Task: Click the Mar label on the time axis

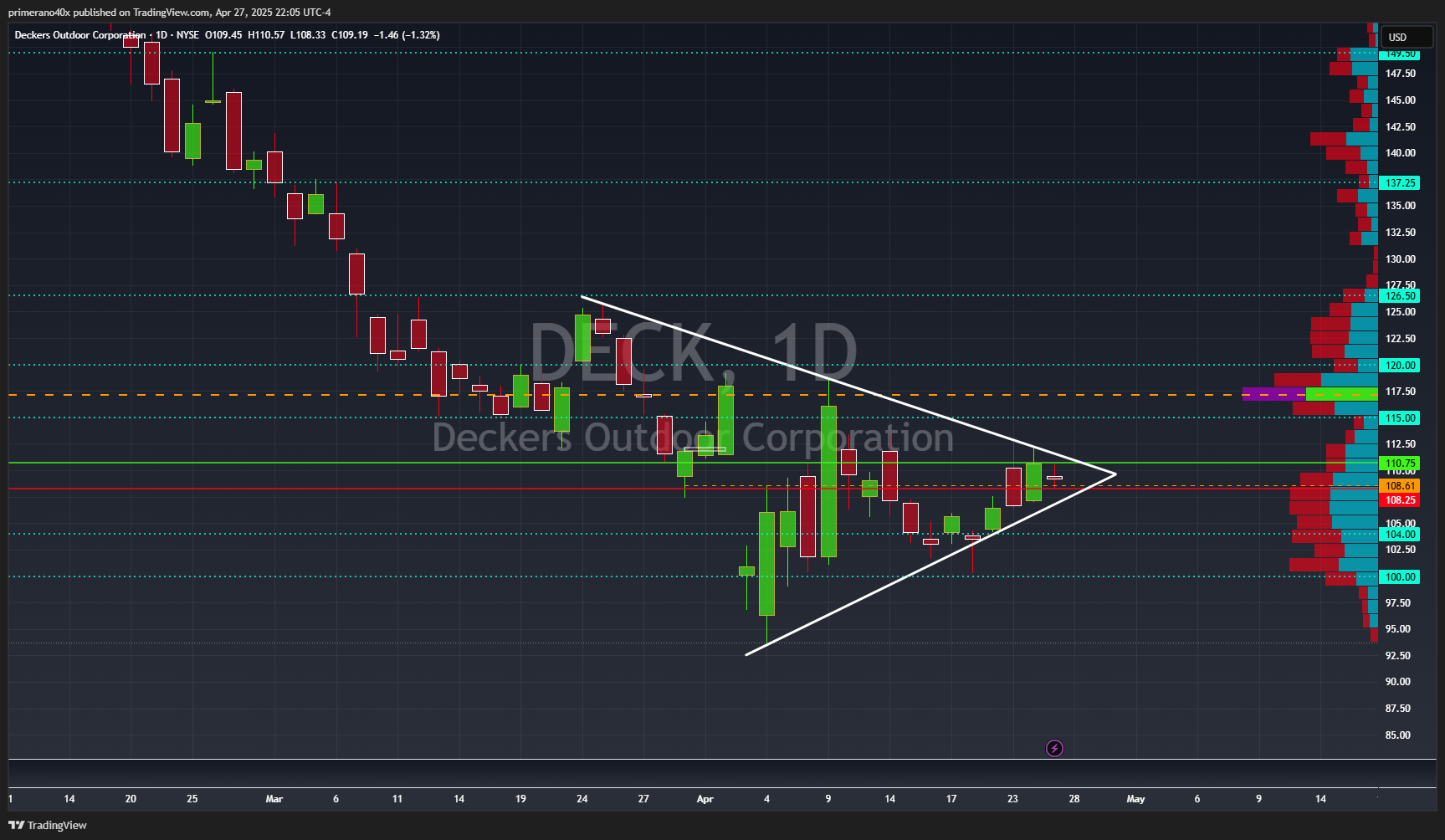Action: pos(274,799)
